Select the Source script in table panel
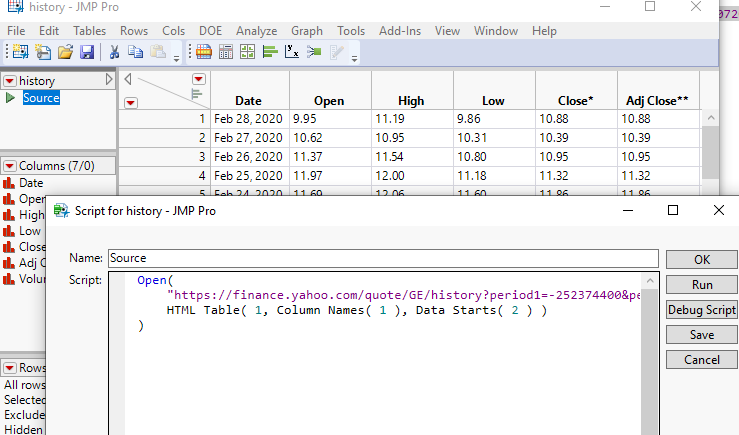Image resolution: width=739 pixels, height=435 pixels. 41,98
